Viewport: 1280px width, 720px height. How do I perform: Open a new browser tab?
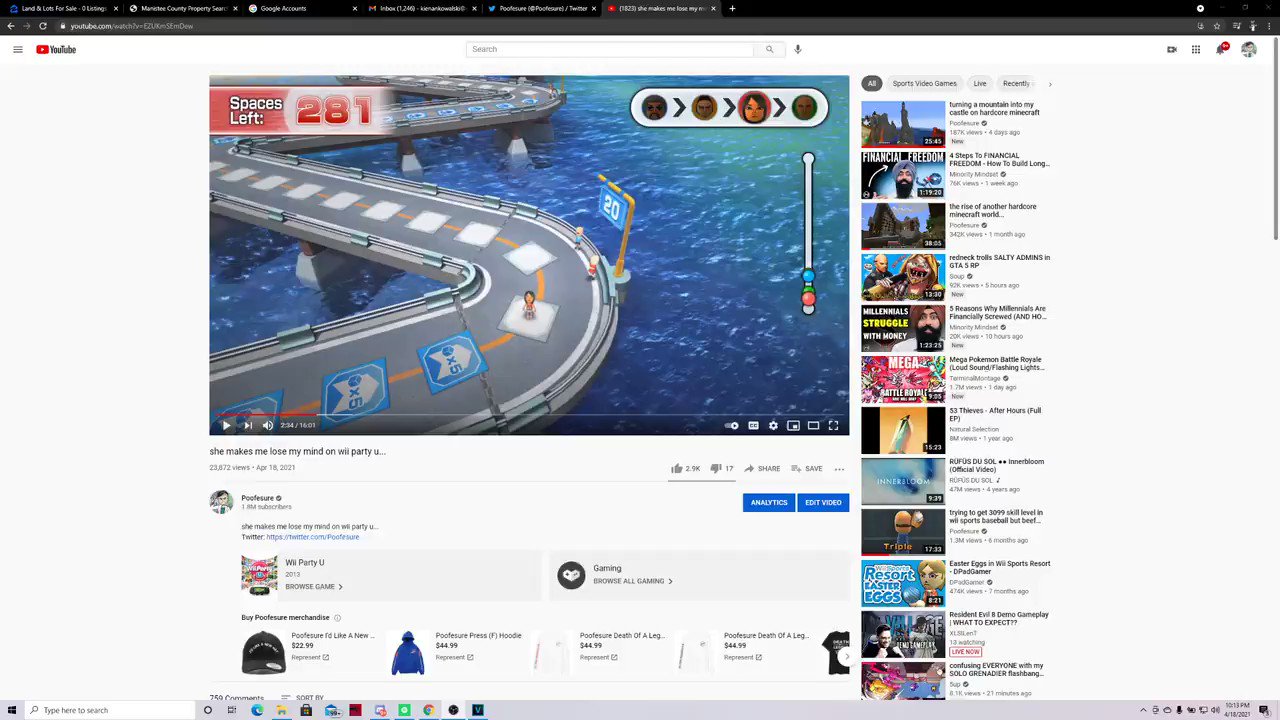point(732,8)
